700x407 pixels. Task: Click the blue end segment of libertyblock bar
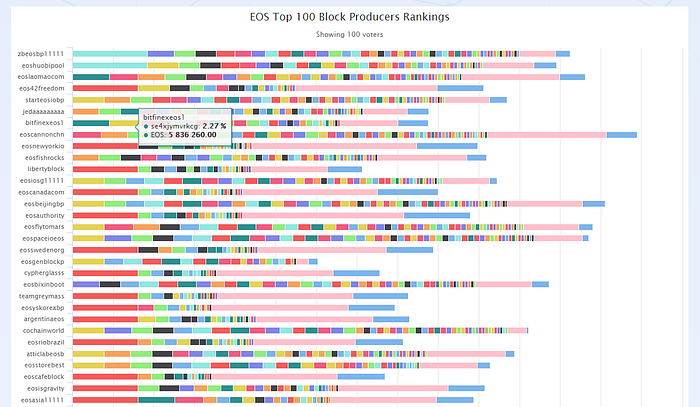(345, 169)
